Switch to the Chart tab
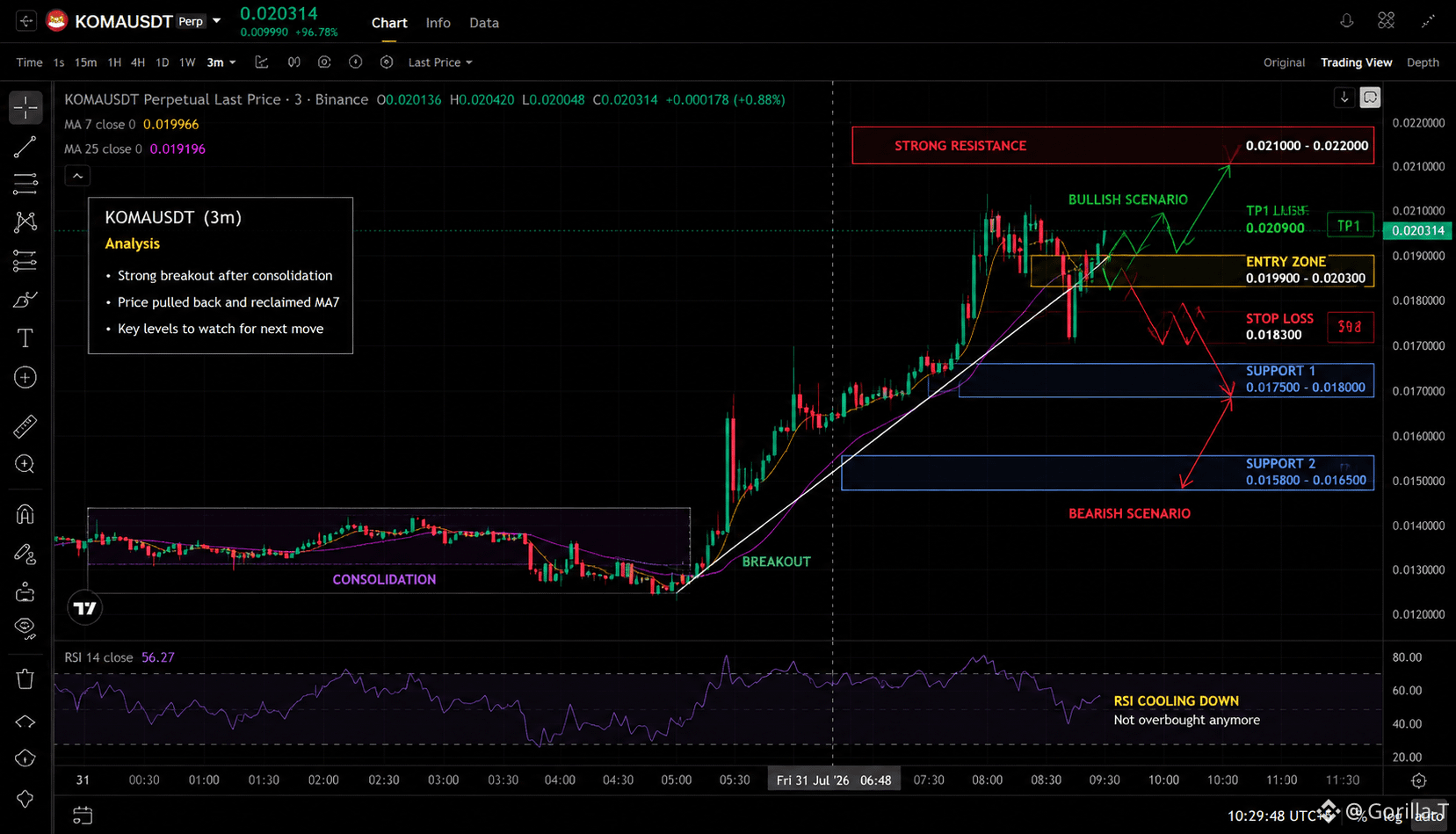The width and height of the screenshot is (1456, 834). coord(389,23)
